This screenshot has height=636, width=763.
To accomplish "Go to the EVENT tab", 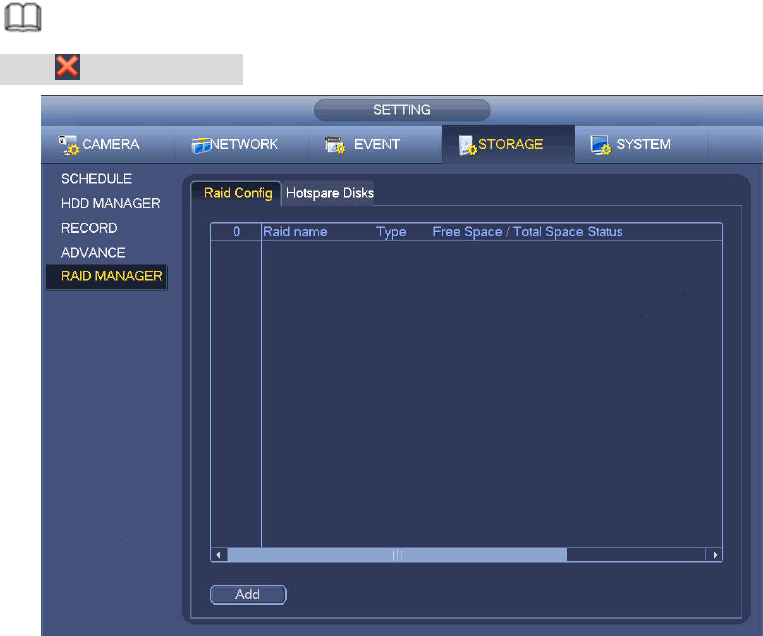I will click(375, 145).
